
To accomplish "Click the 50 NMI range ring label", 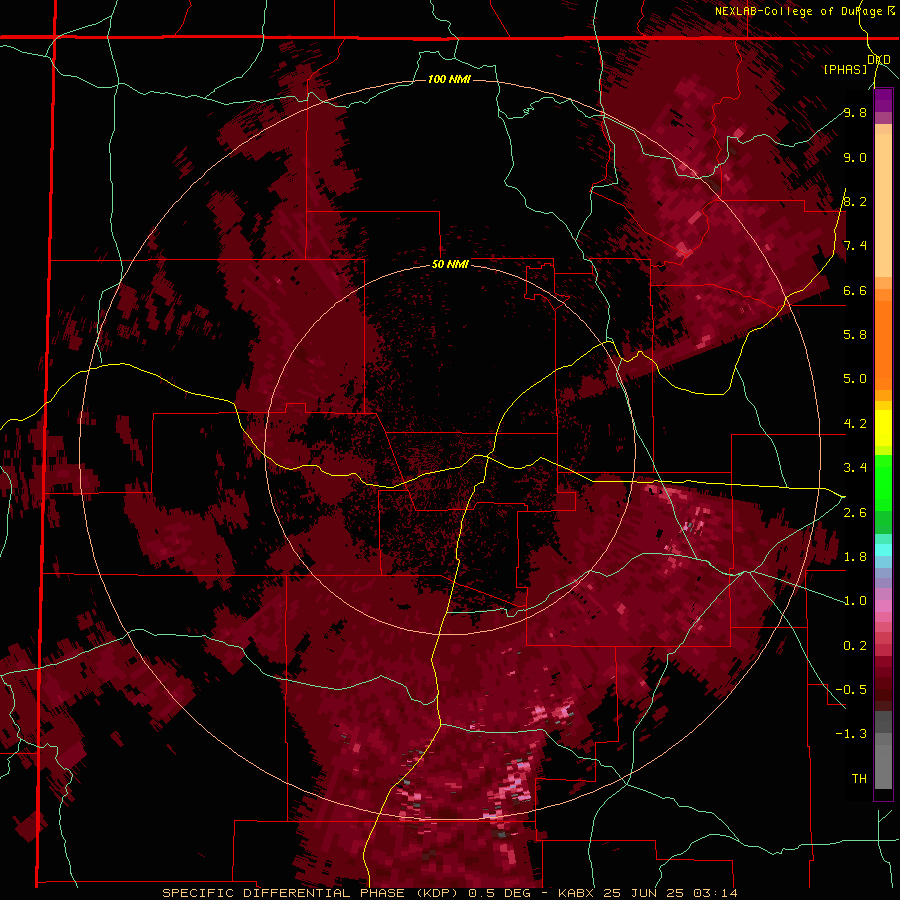I will pos(450,264).
